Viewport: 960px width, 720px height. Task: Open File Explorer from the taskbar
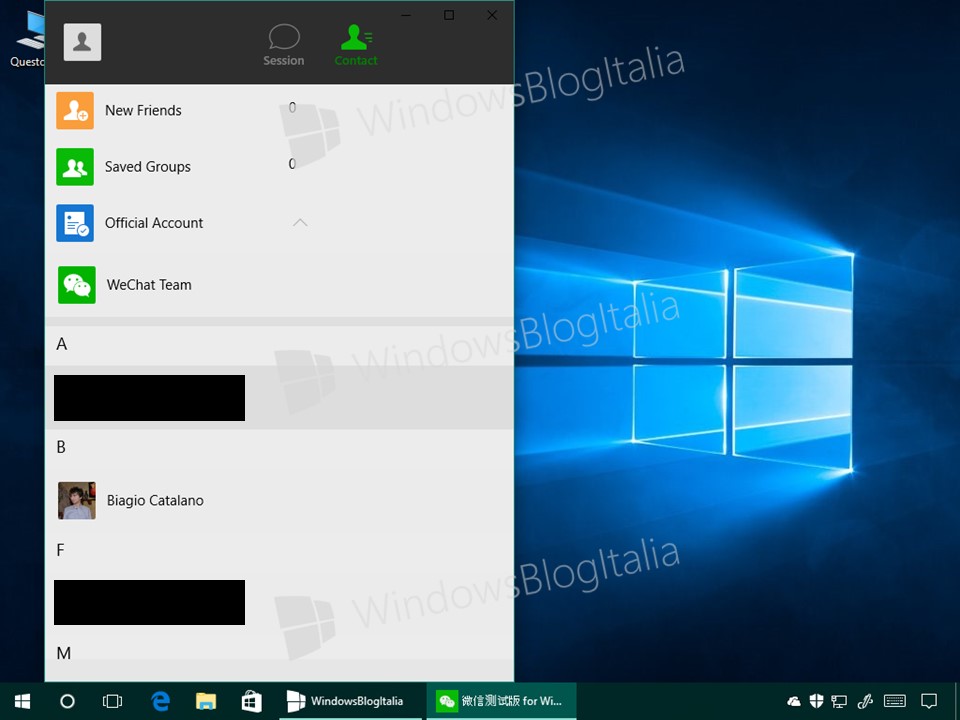[206, 701]
